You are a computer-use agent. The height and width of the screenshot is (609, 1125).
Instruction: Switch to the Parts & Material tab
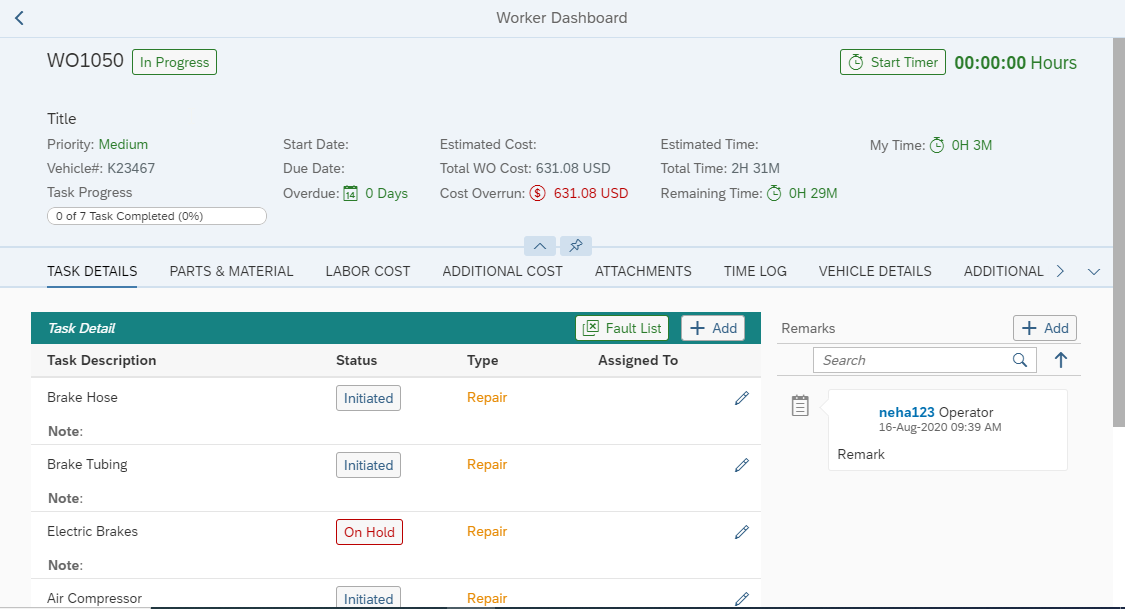(x=231, y=271)
